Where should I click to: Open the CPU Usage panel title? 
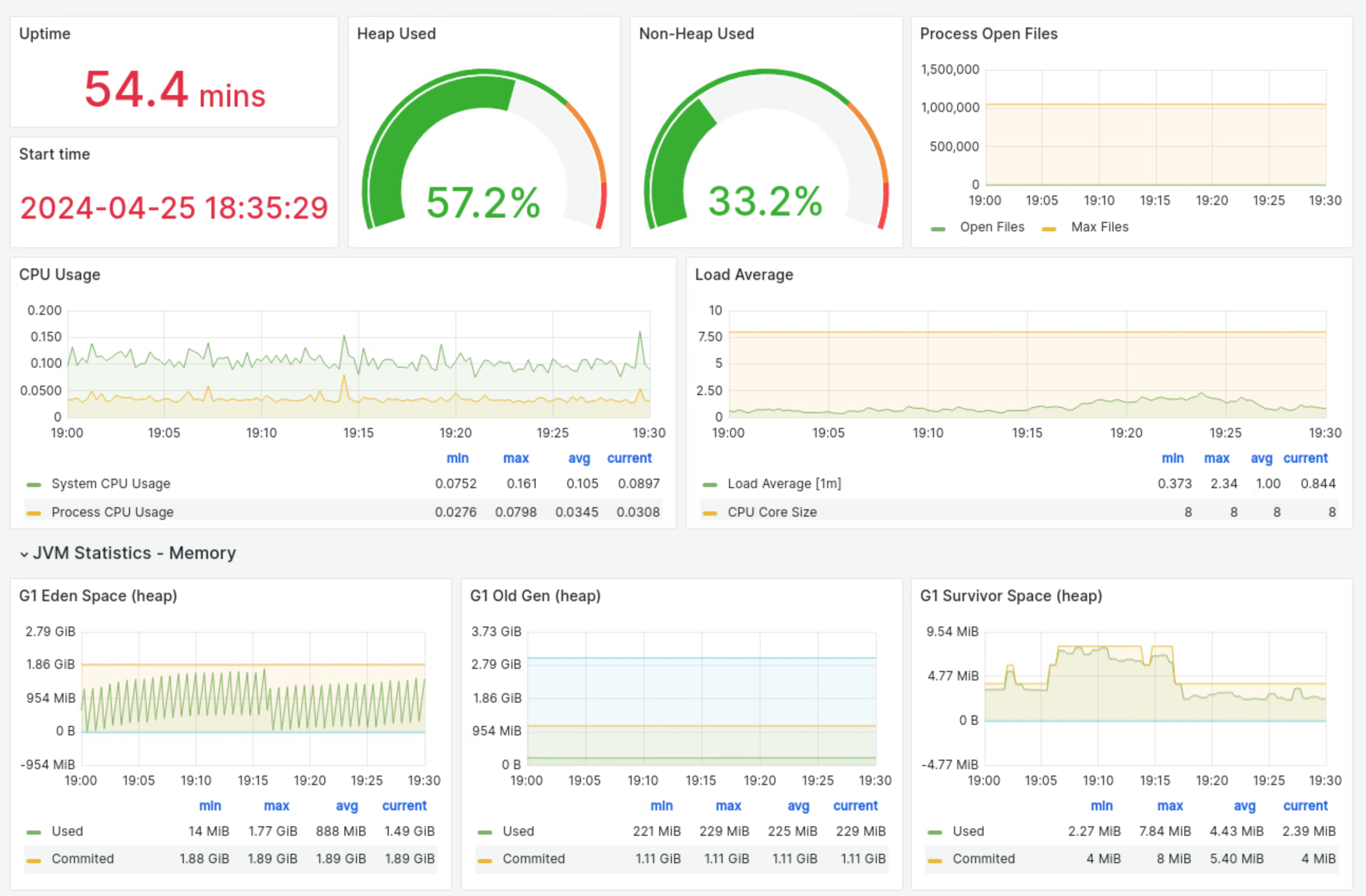point(60,274)
